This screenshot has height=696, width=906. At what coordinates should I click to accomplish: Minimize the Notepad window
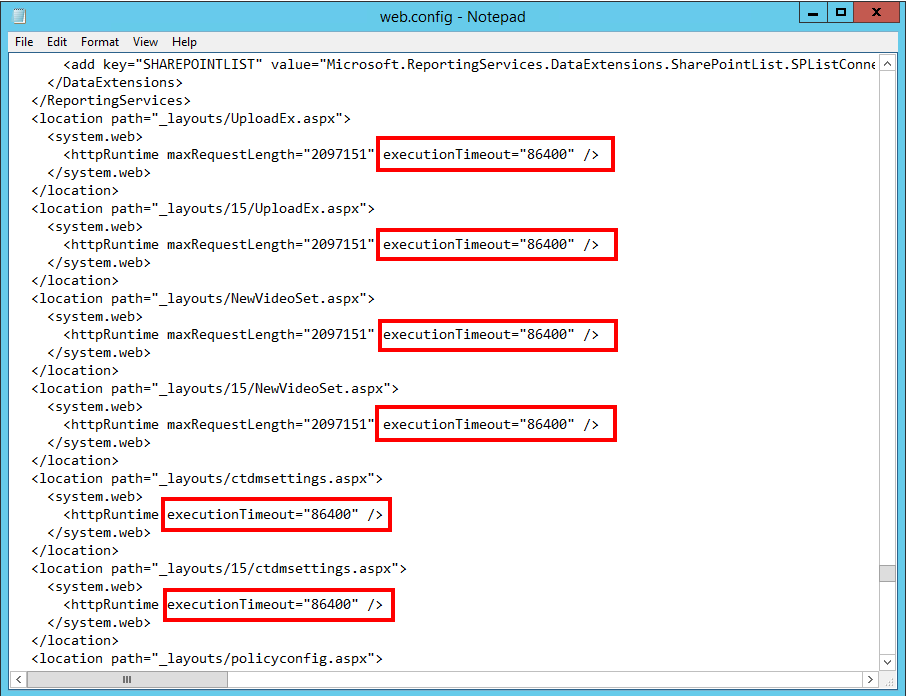tap(813, 13)
